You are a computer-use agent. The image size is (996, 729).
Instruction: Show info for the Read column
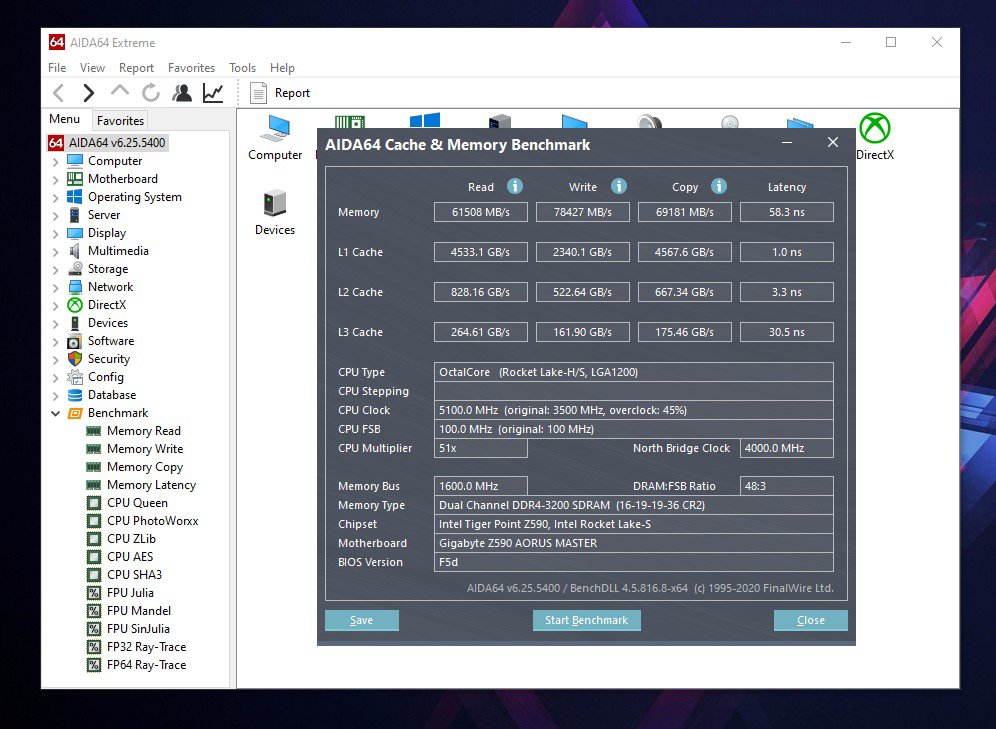(x=515, y=186)
